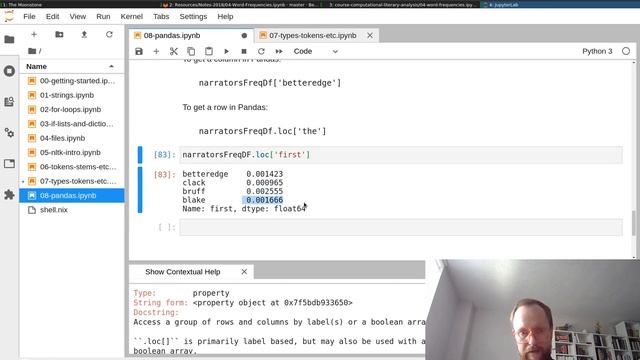
Task: Restart the kernel
Action: [261, 51]
